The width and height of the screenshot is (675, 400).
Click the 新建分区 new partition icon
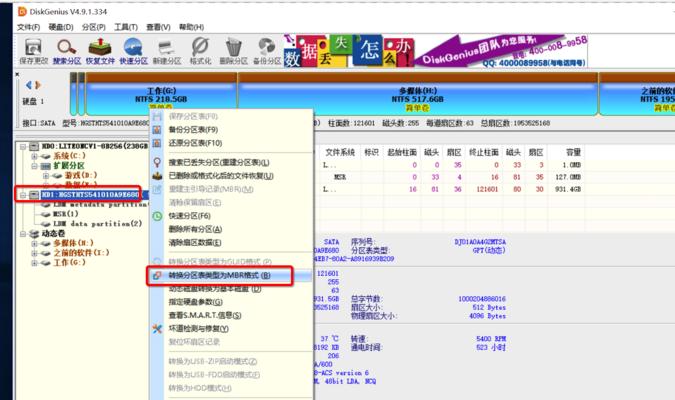pyautogui.click(x=167, y=52)
